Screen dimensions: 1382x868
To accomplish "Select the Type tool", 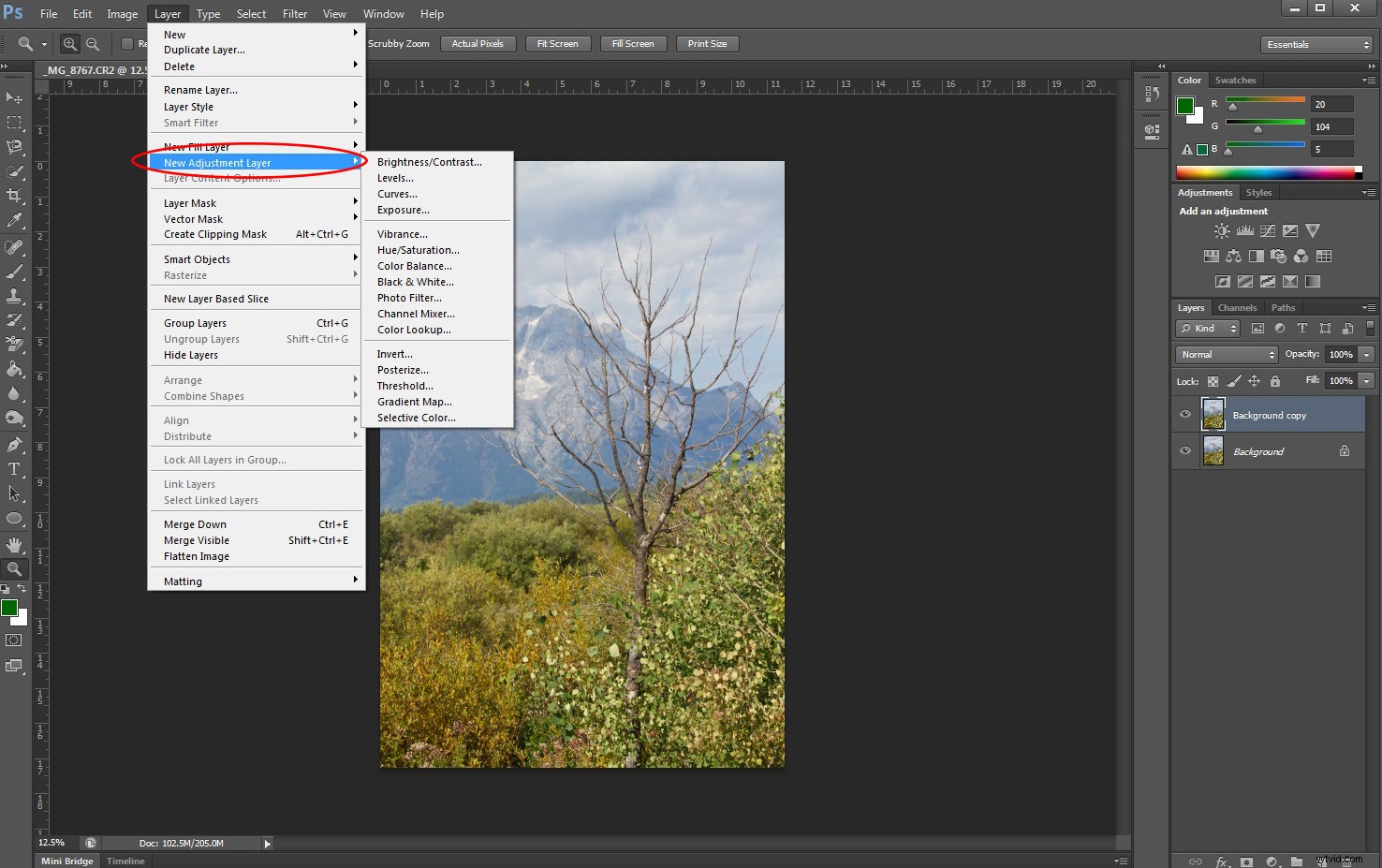I will pyautogui.click(x=14, y=468).
